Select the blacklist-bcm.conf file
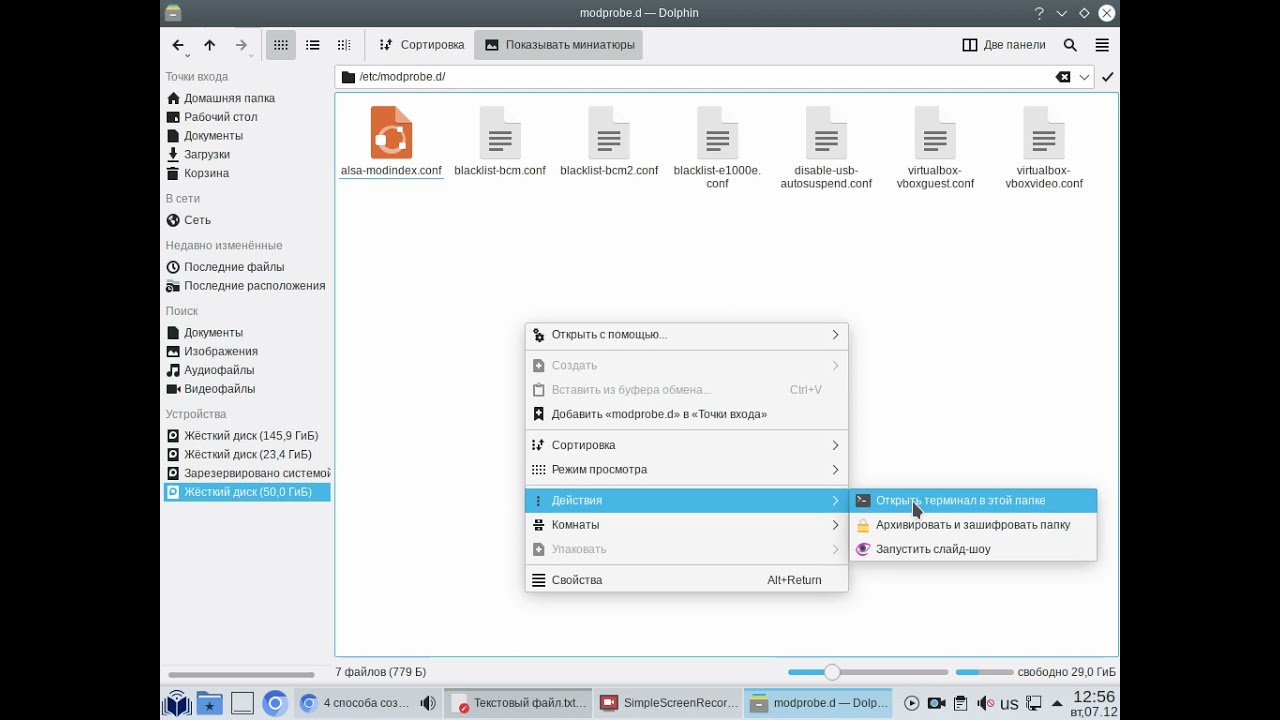This screenshot has width=1280, height=720. coord(500,142)
